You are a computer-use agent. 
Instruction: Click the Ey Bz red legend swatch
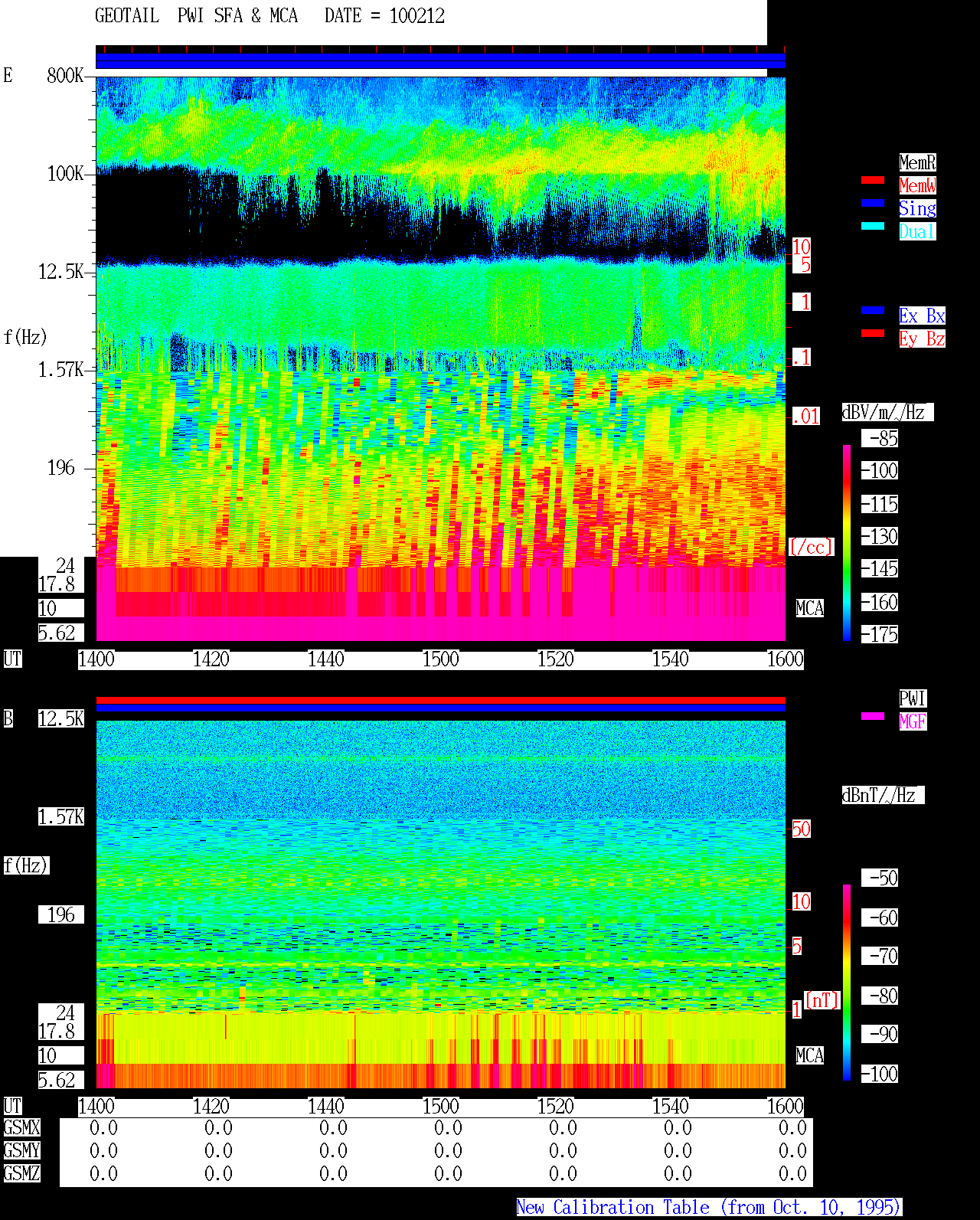873,333
